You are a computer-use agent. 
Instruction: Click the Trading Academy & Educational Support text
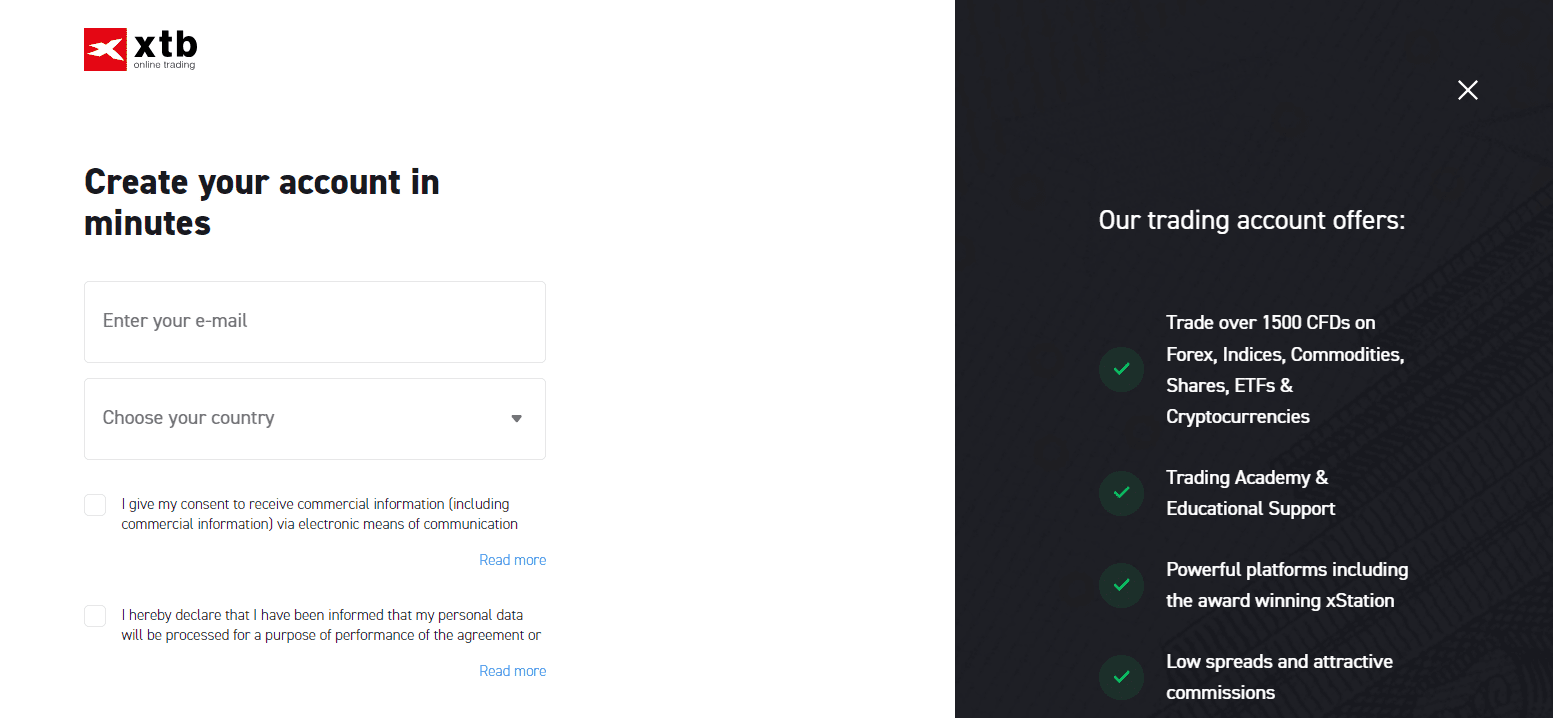click(x=1250, y=493)
